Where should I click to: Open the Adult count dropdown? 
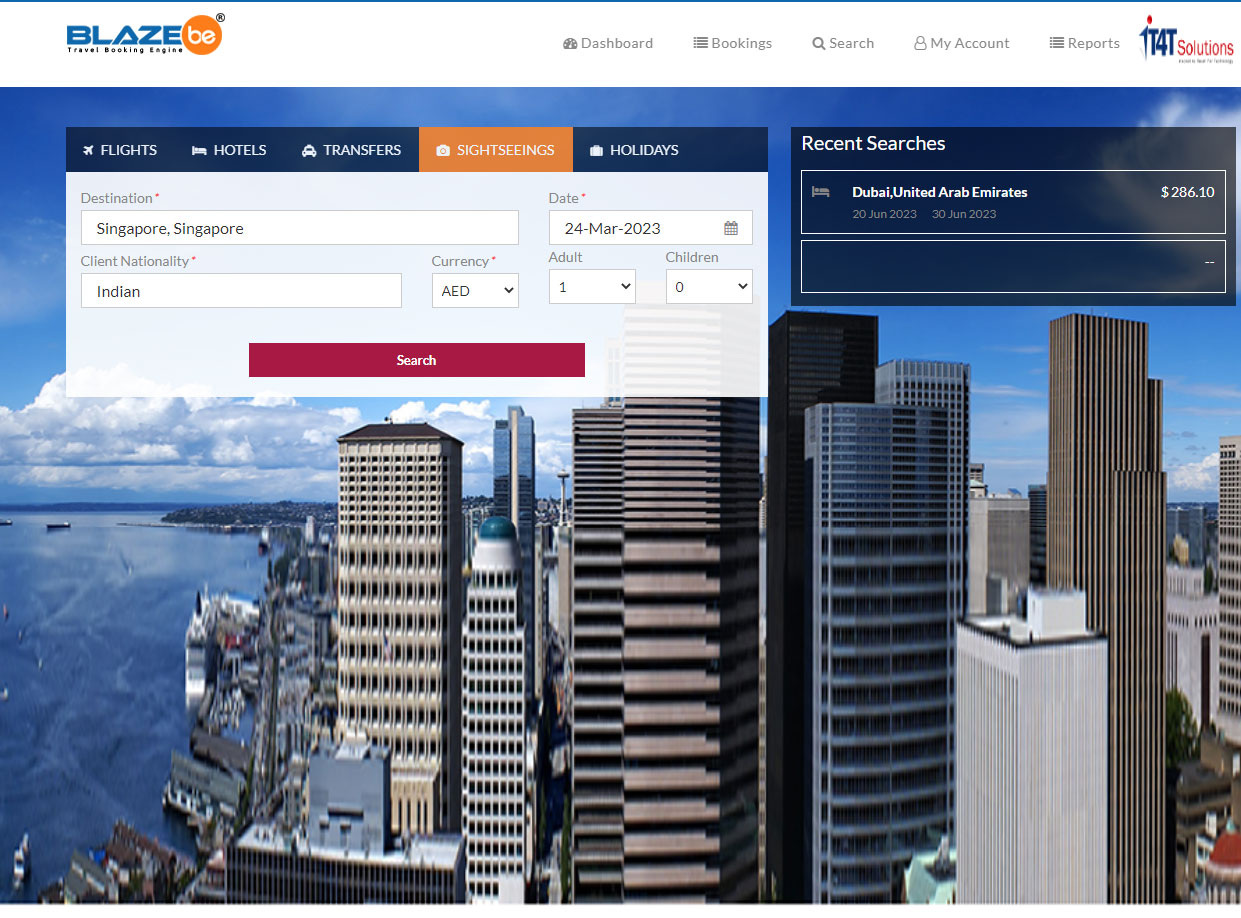[592, 287]
